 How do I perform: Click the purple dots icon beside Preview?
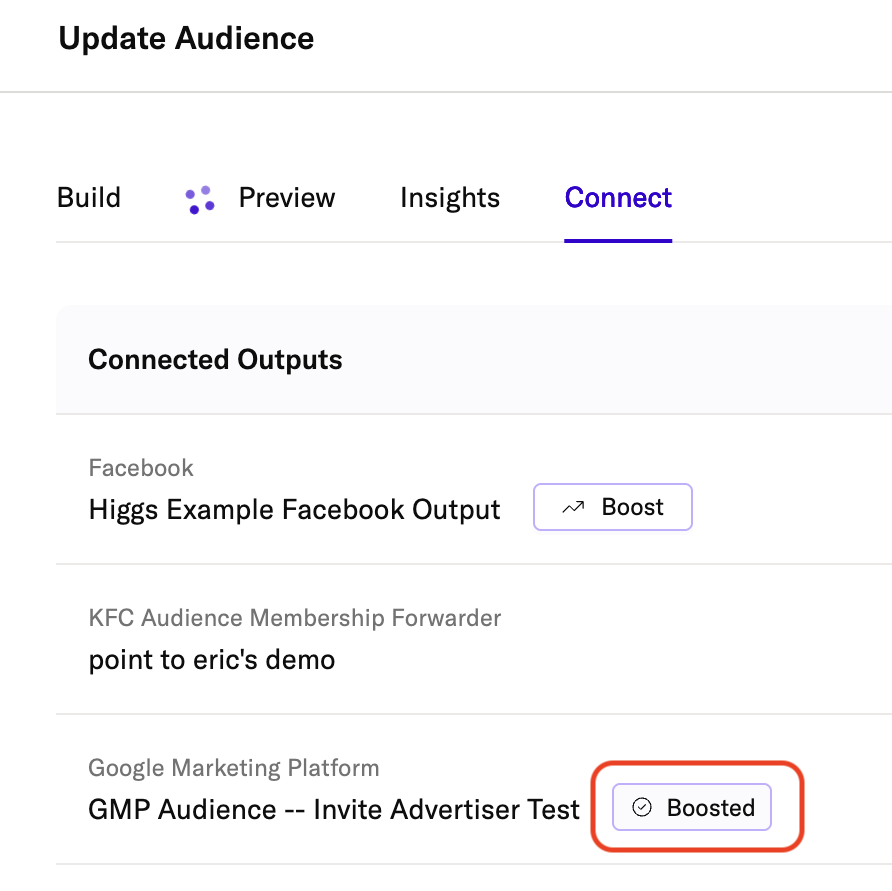click(200, 199)
